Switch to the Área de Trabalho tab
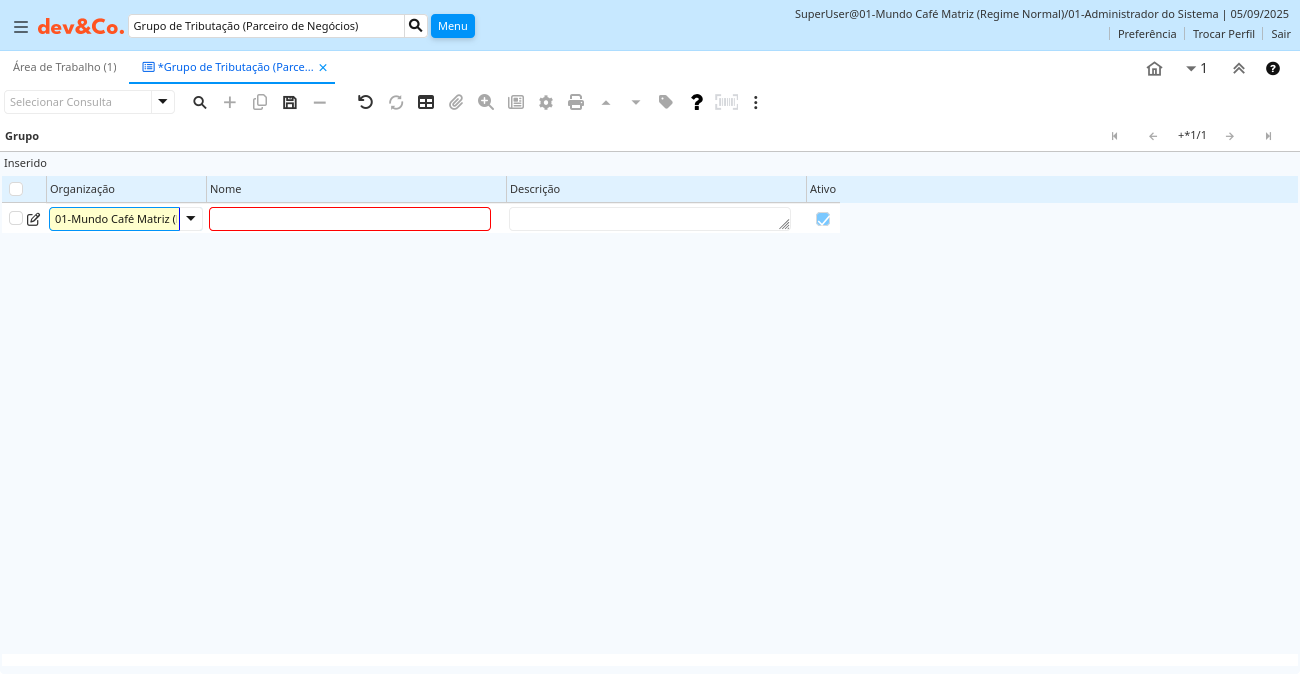This screenshot has width=1300, height=674. coord(65,67)
